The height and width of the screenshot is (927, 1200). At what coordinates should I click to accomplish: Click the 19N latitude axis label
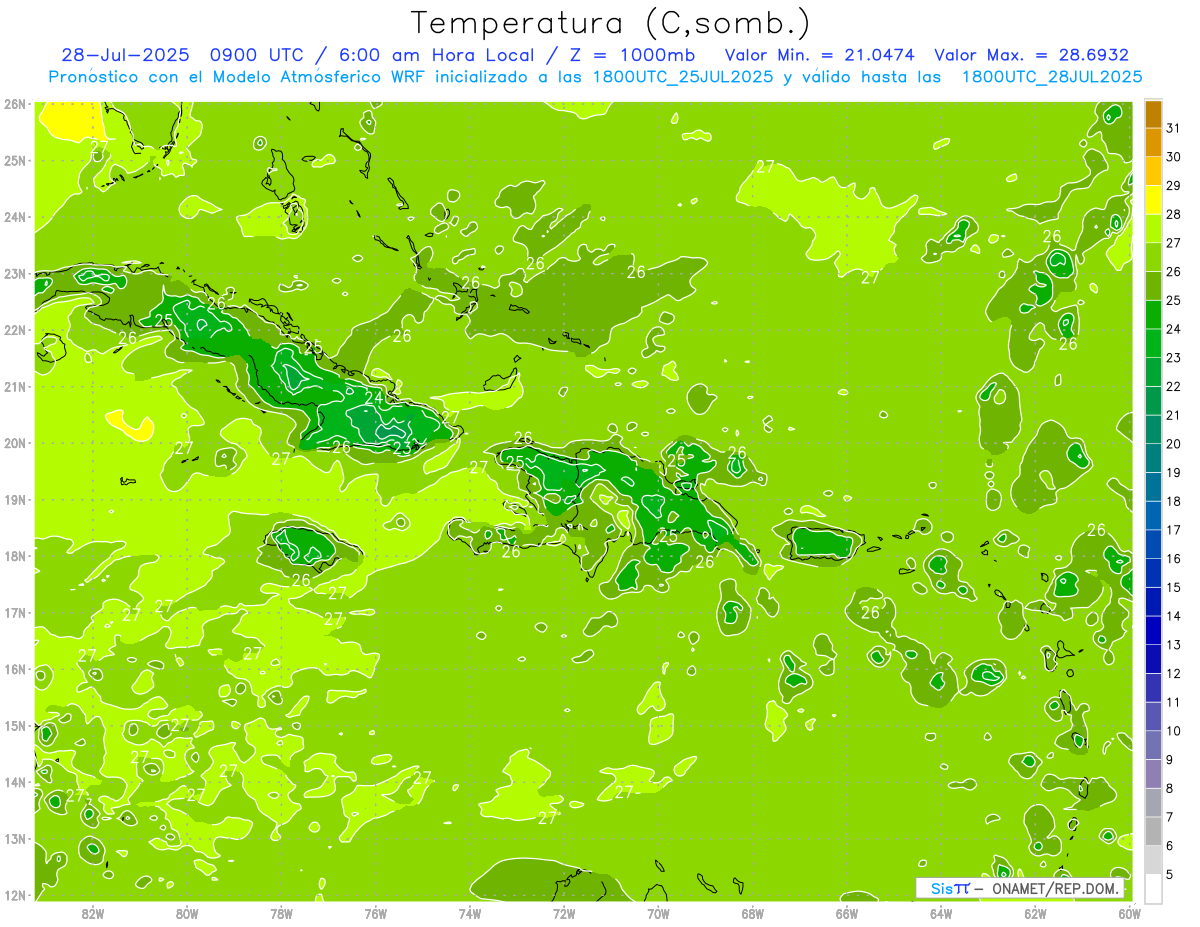(15, 499)
